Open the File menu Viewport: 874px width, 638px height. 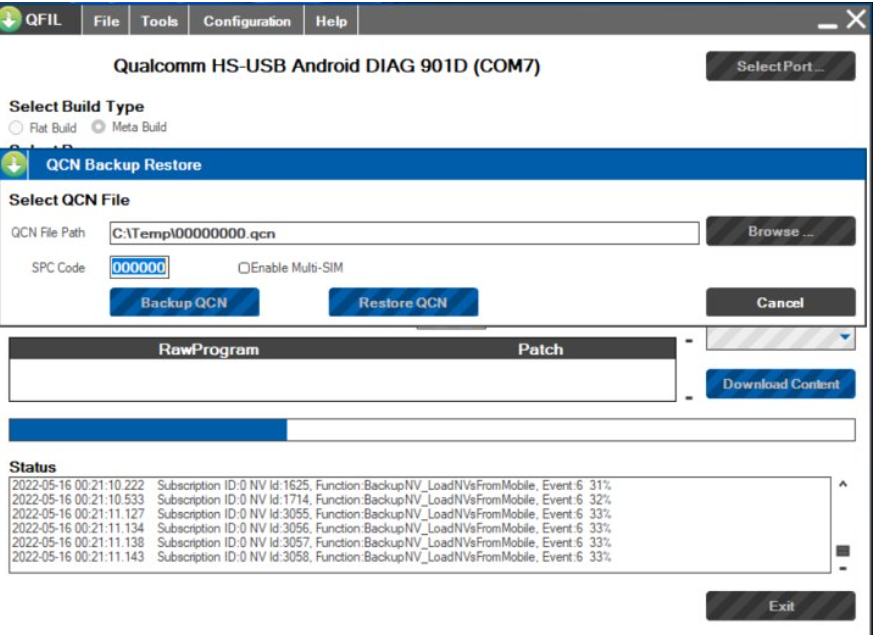[x=106, y=21]
